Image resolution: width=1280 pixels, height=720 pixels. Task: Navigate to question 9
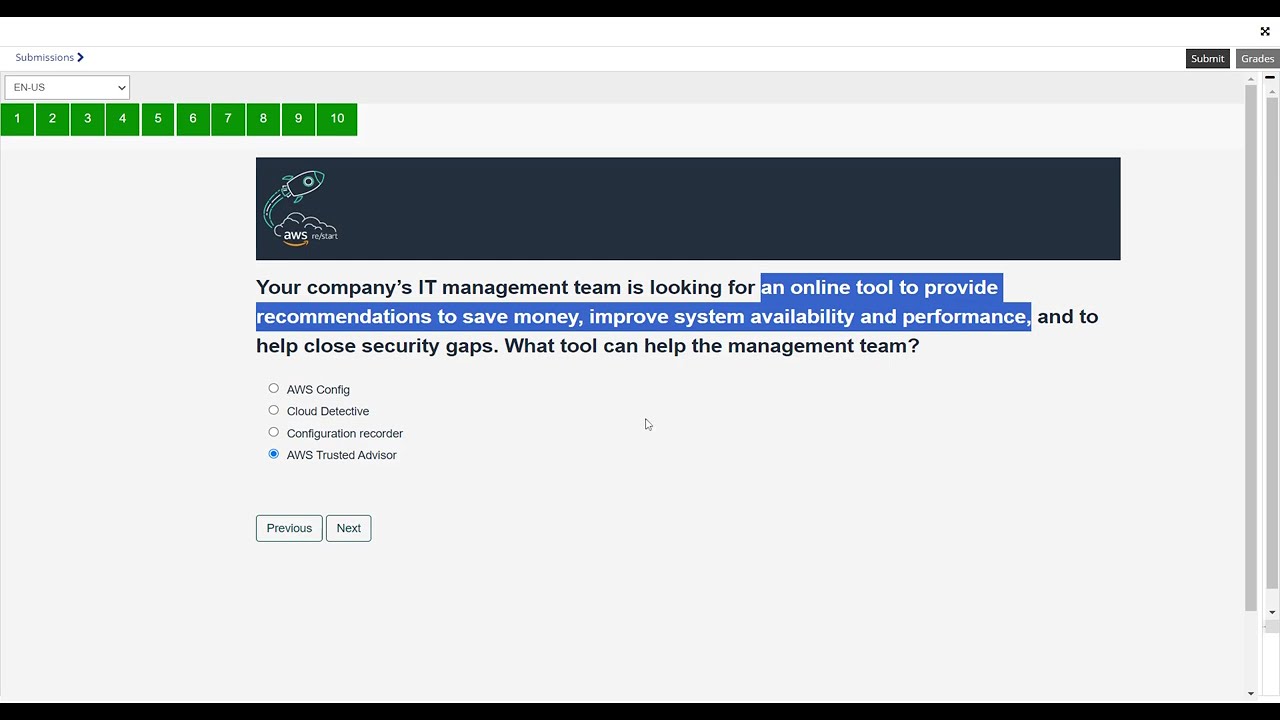(298, 119)
